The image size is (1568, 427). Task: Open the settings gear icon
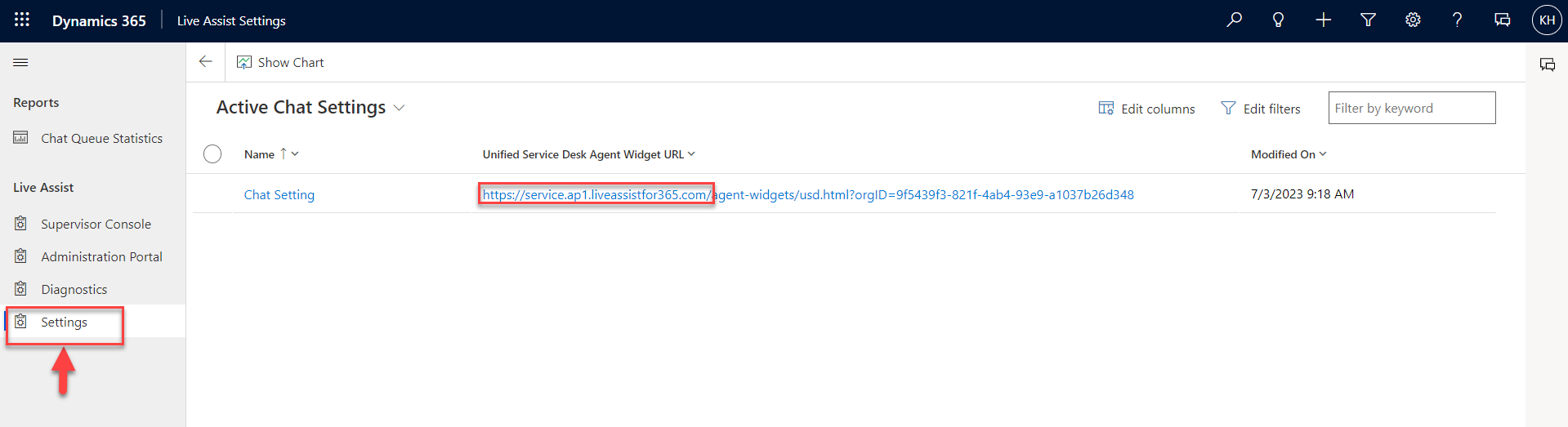[x=1413, y=20]
